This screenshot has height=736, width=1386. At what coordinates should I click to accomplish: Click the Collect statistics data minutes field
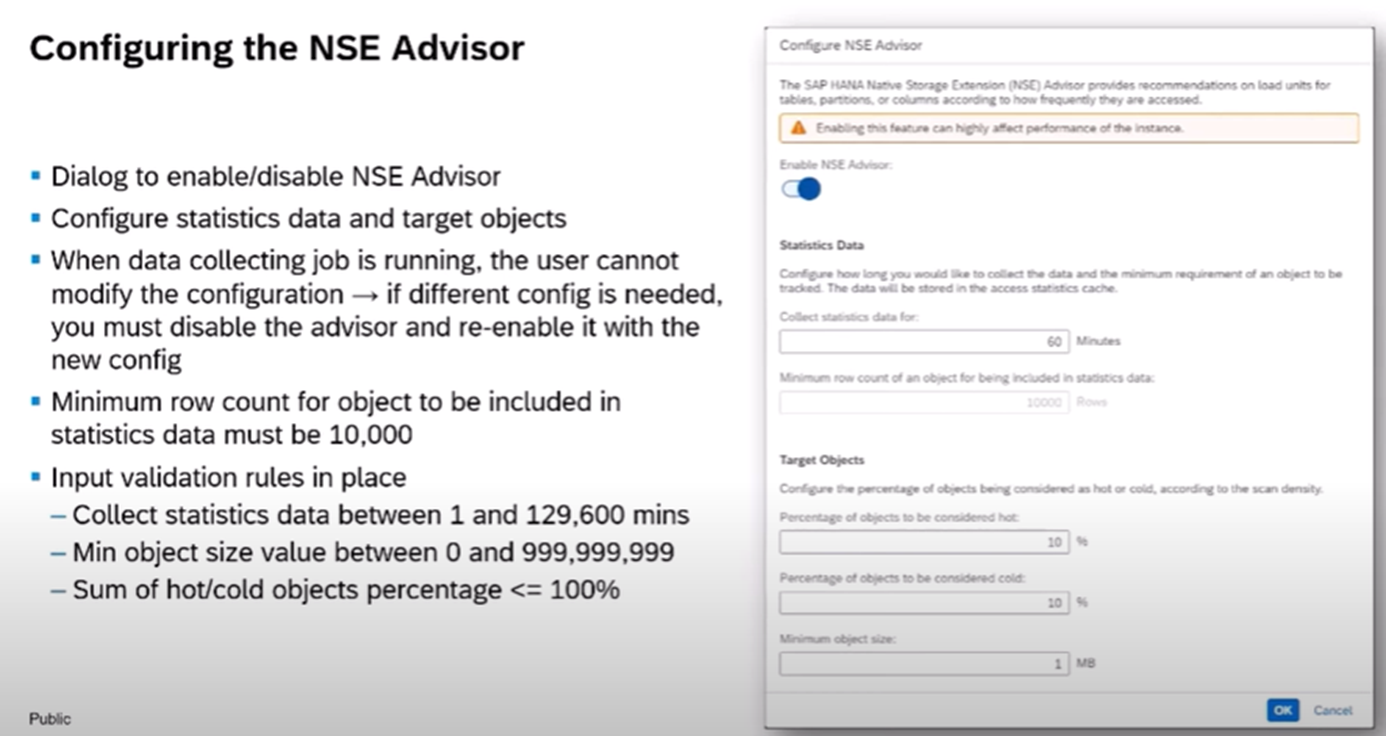coord(924,342)
